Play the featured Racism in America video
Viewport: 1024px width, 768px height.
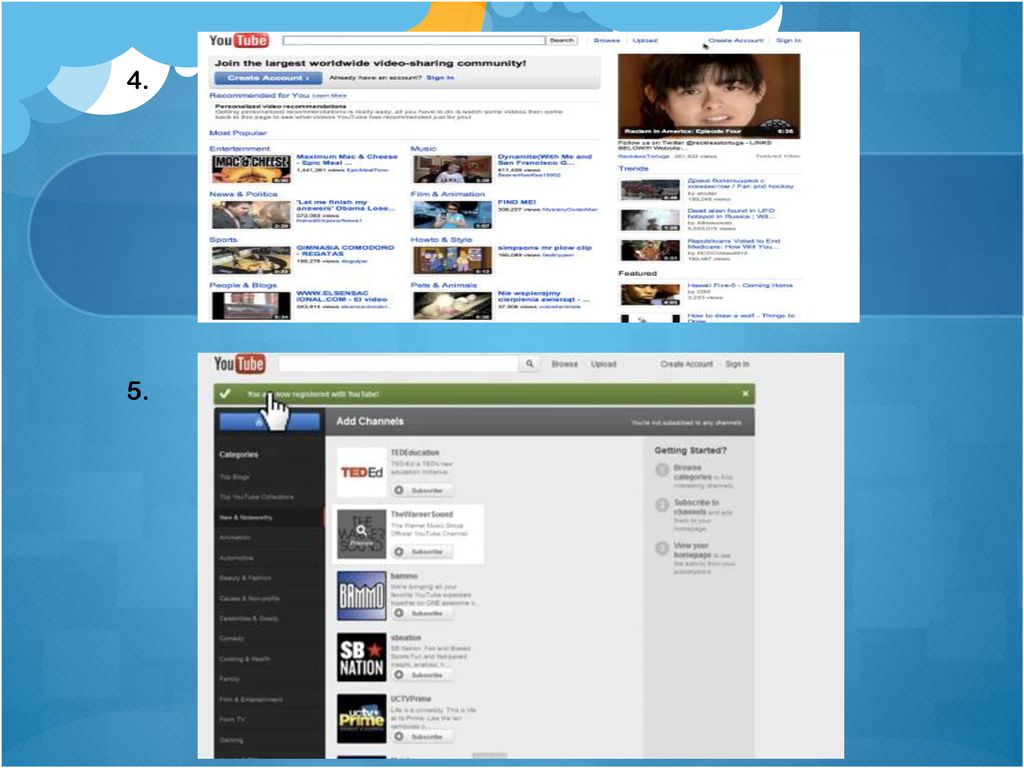coord(709,96)
